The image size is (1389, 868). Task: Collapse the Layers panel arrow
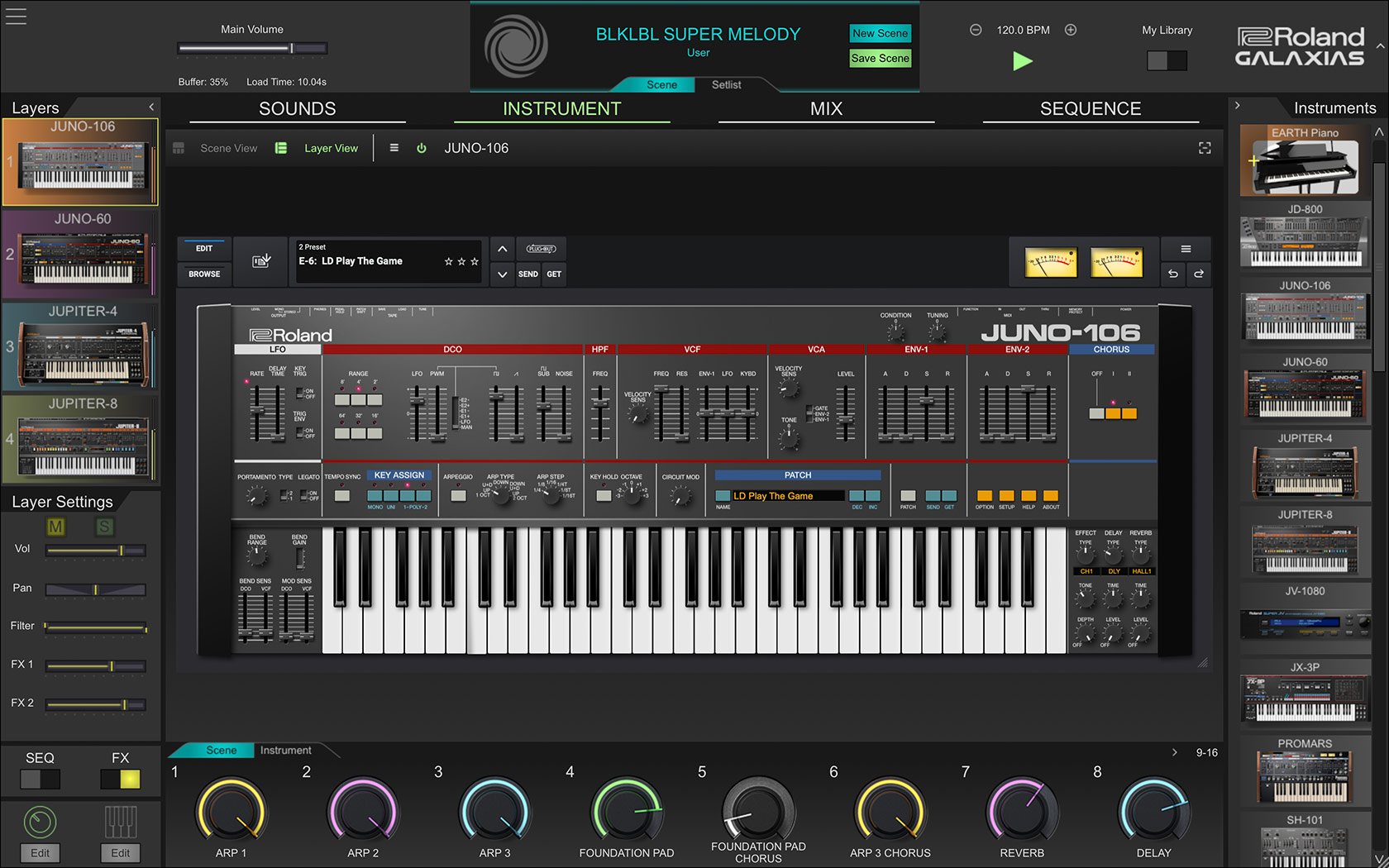[x=151, y=107]
